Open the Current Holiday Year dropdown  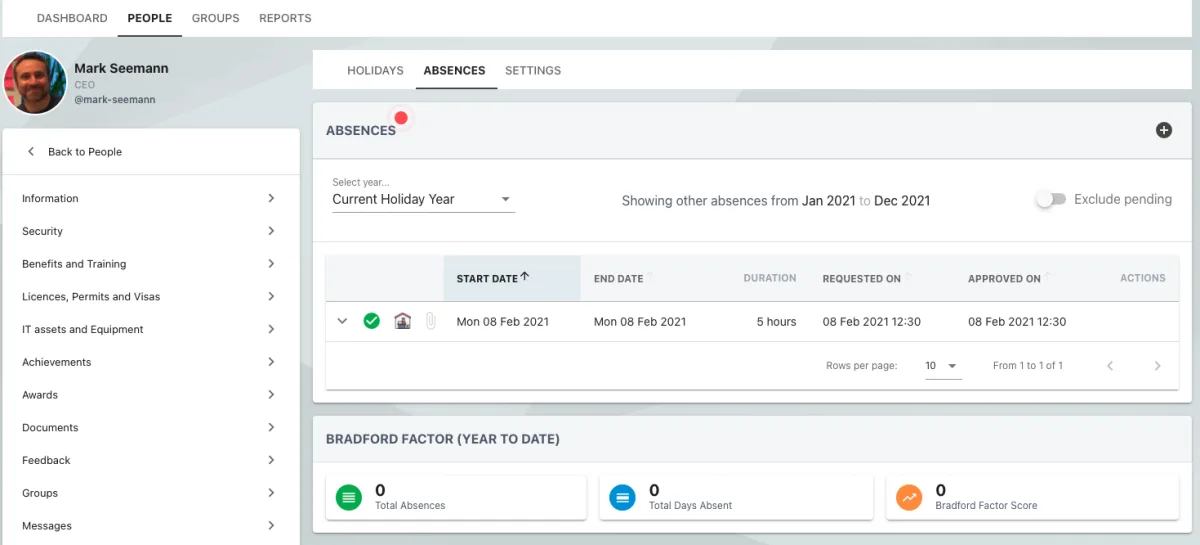423,199
